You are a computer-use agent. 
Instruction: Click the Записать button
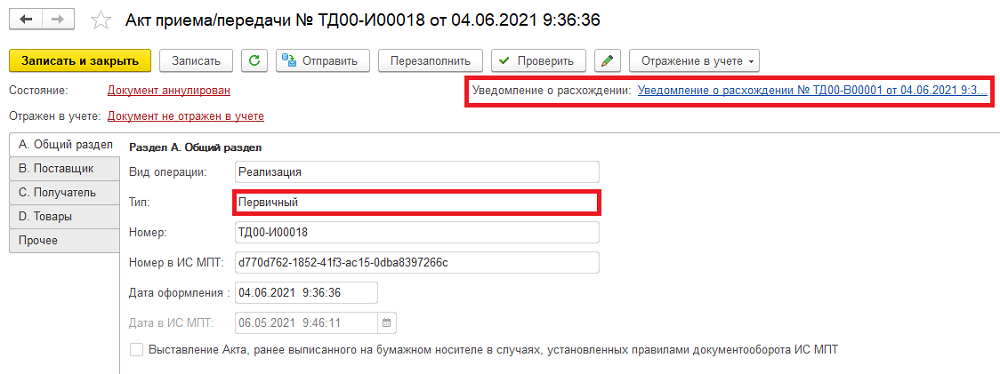(x=196, y=61)
